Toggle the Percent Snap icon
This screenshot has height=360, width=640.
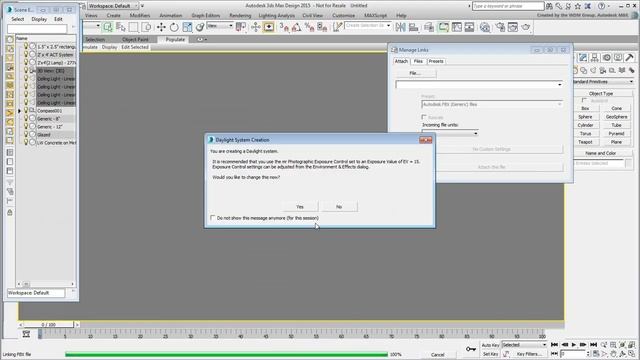(x=309, y=27)
